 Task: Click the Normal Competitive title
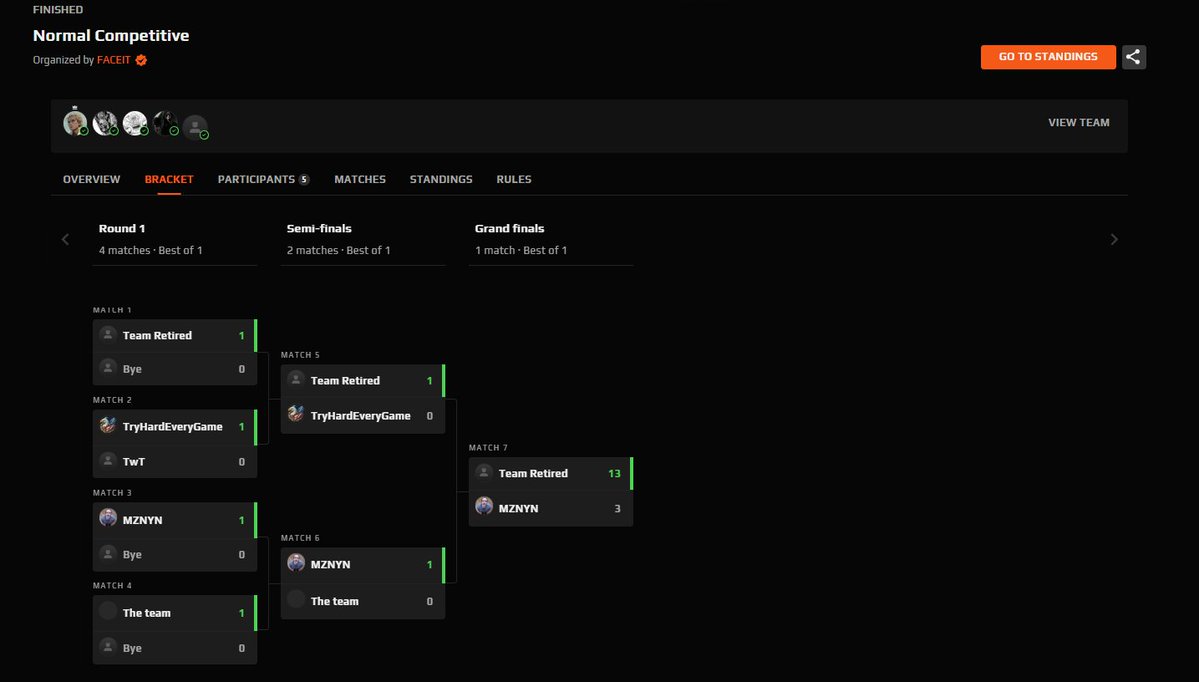(111, 35)
